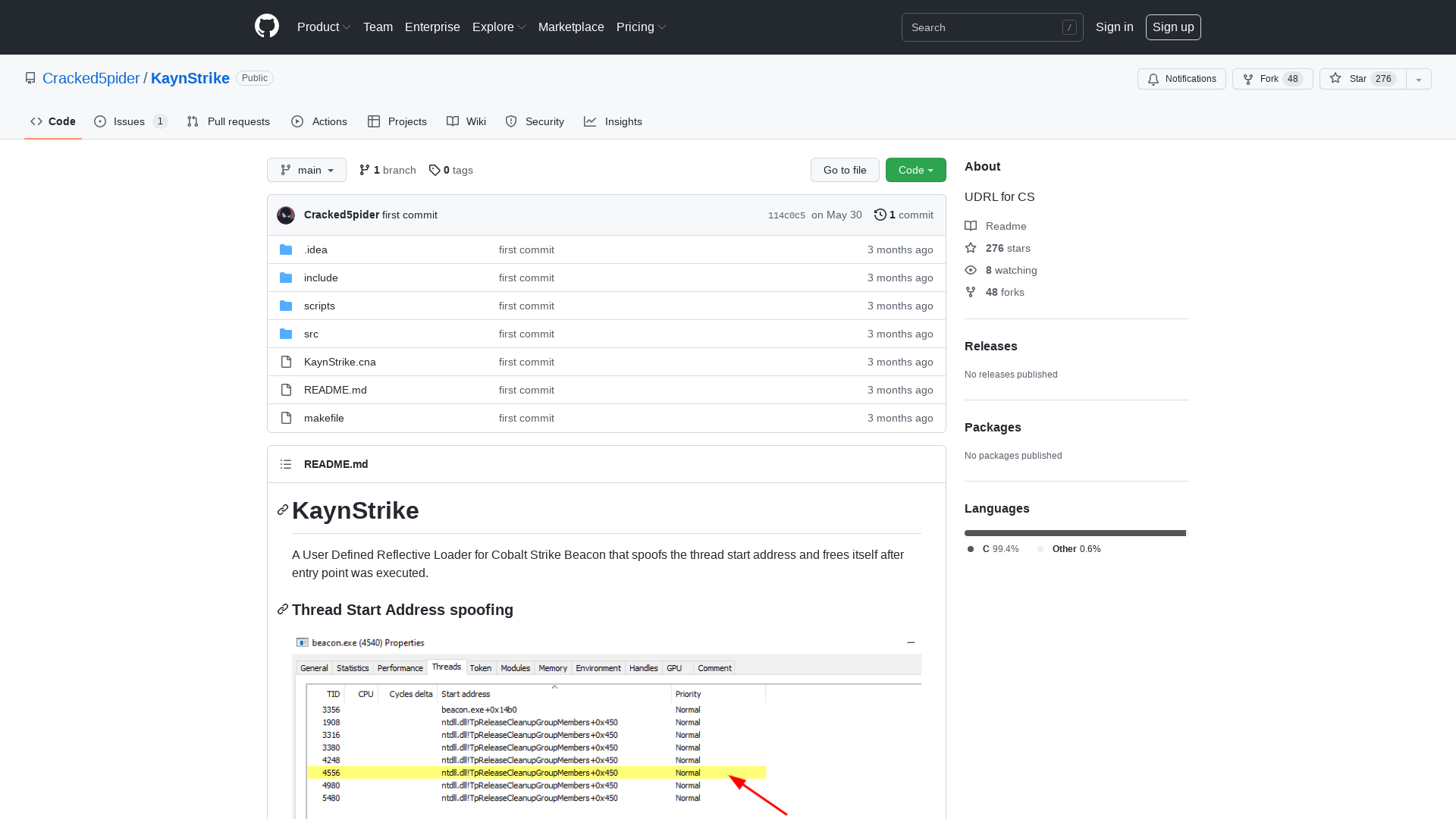1456x819 pixels.
Task: Click the dark C language color dot
Action: click(x=971, y=549)
